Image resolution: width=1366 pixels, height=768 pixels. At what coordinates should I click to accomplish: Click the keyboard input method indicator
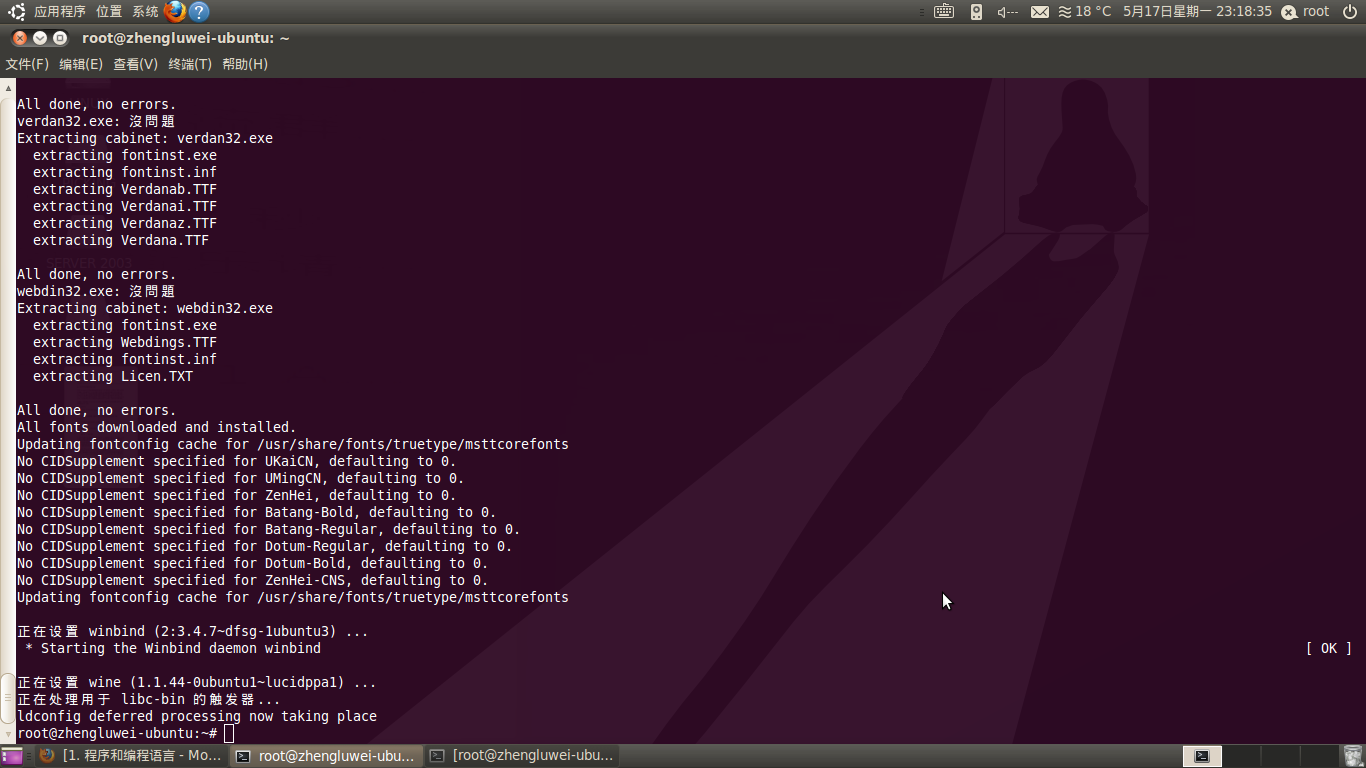point(944,12)
